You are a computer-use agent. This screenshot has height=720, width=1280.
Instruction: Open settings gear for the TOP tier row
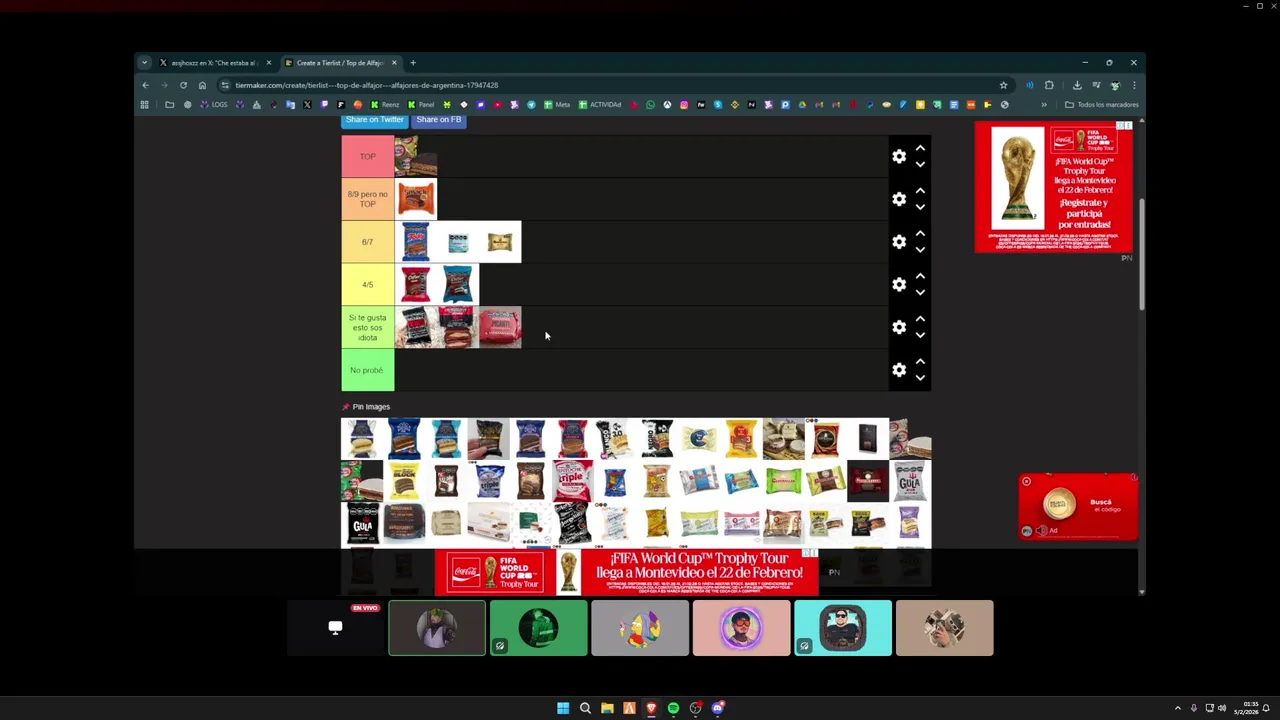click(x=899, y=156)
